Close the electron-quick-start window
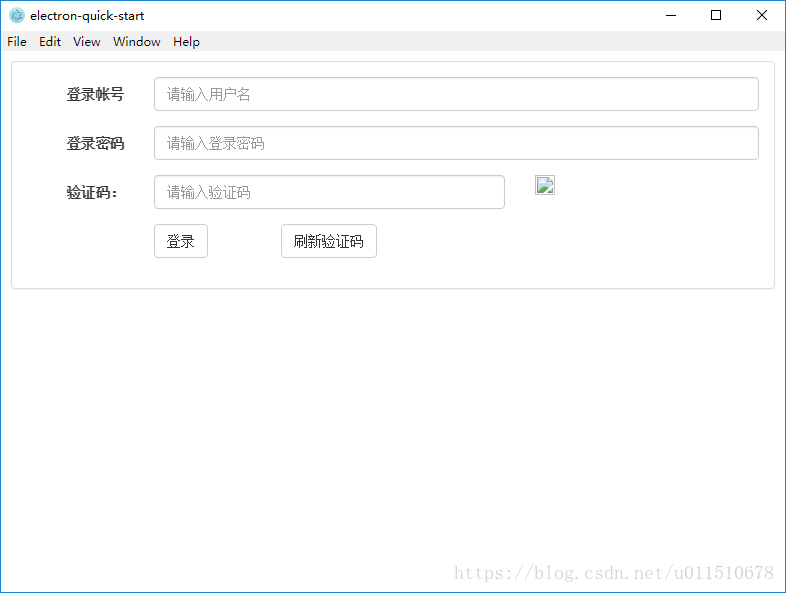Screen dimensions: 786x593 click(762, 16)
